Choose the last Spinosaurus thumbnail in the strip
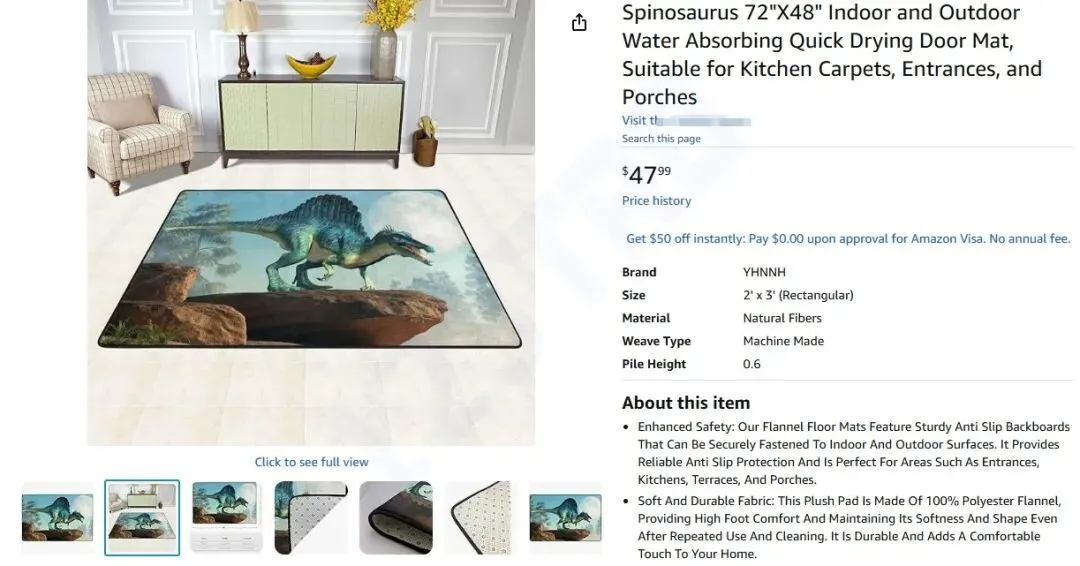The image size is (1080, 566). 565,517
